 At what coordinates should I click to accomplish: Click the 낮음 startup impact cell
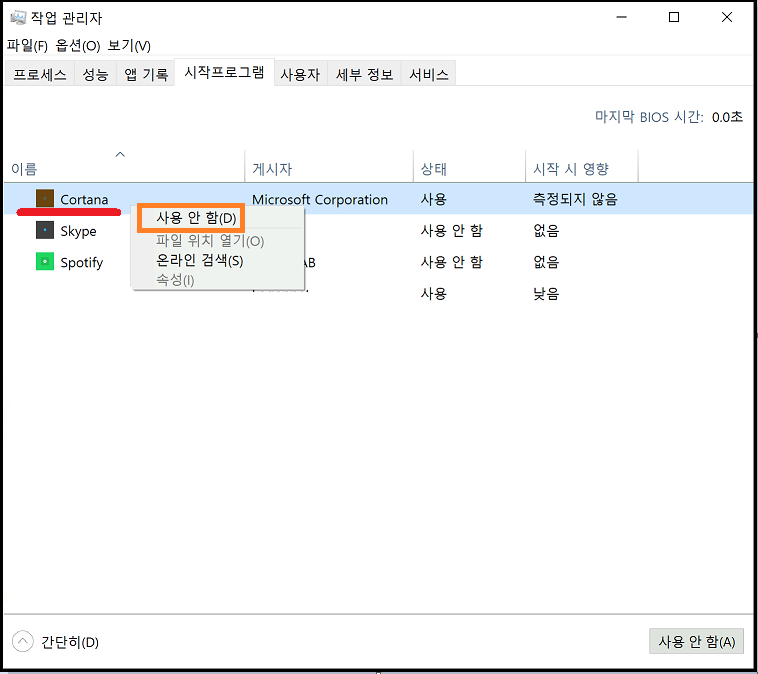(546, 293)
